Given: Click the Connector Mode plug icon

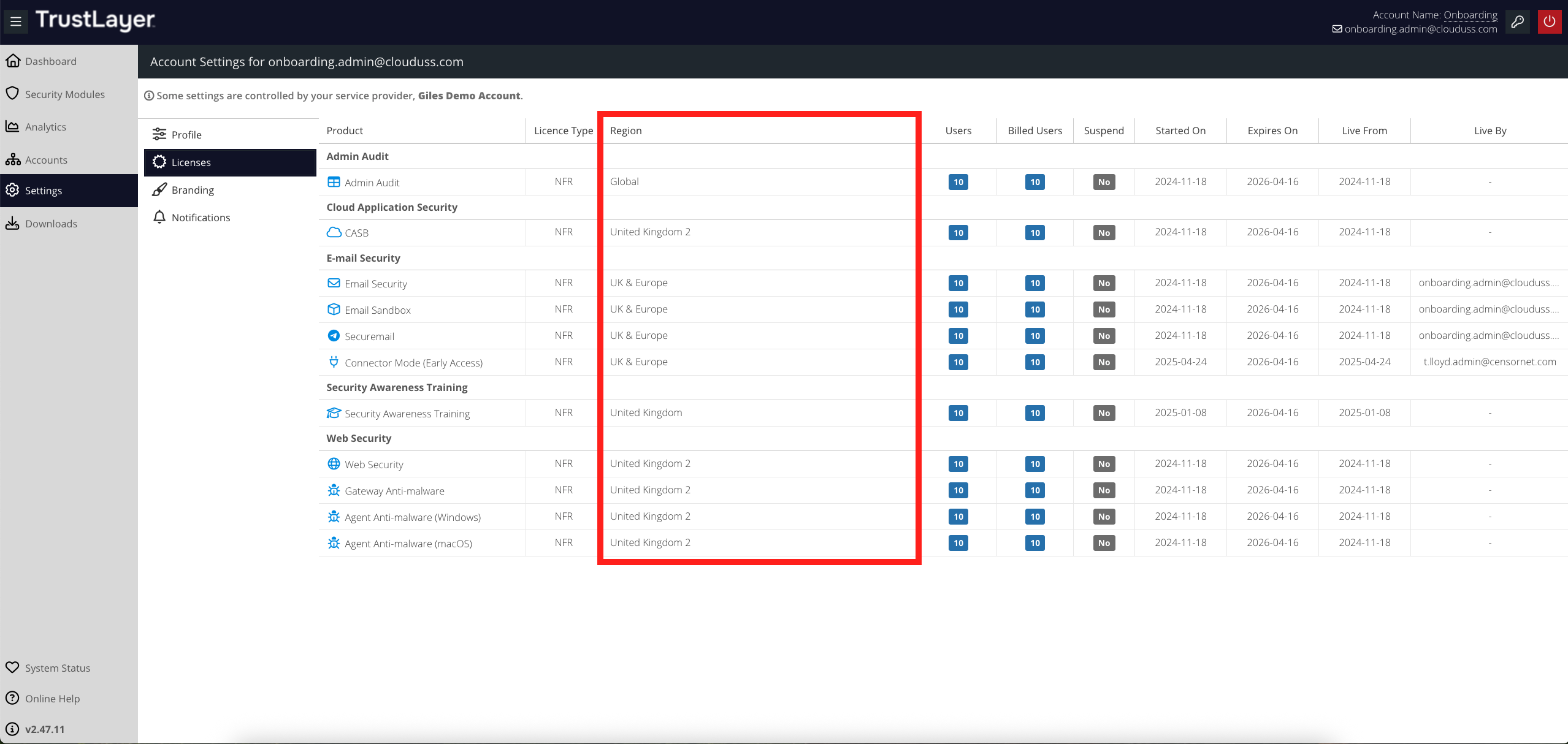Looking at the screenshot, I should [x=334, y=362].
